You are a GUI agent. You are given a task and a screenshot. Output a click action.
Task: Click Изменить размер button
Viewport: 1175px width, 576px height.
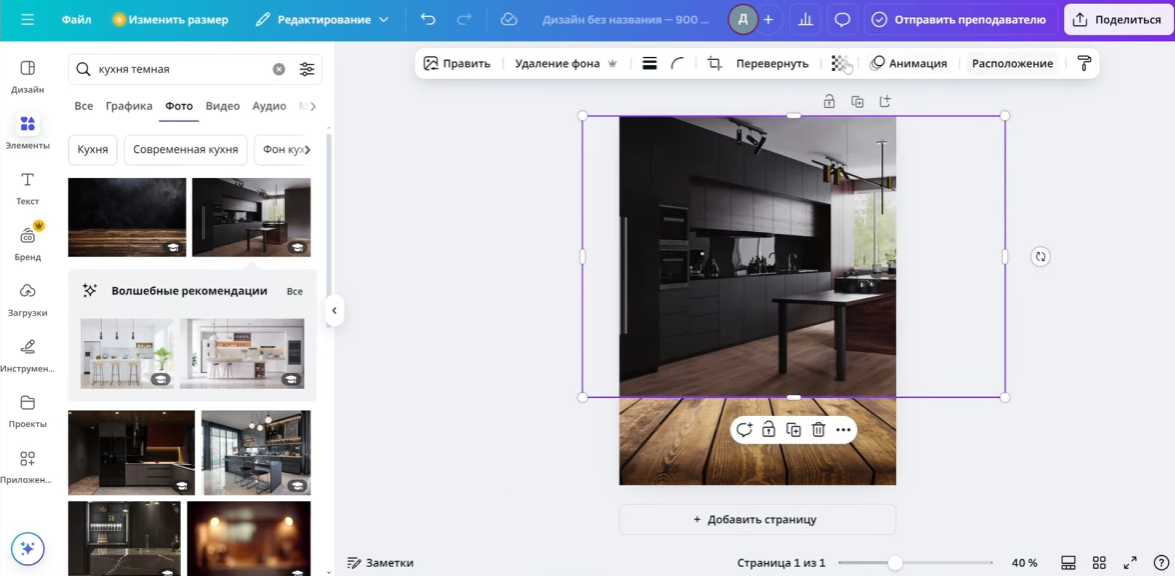pos(170,19)
